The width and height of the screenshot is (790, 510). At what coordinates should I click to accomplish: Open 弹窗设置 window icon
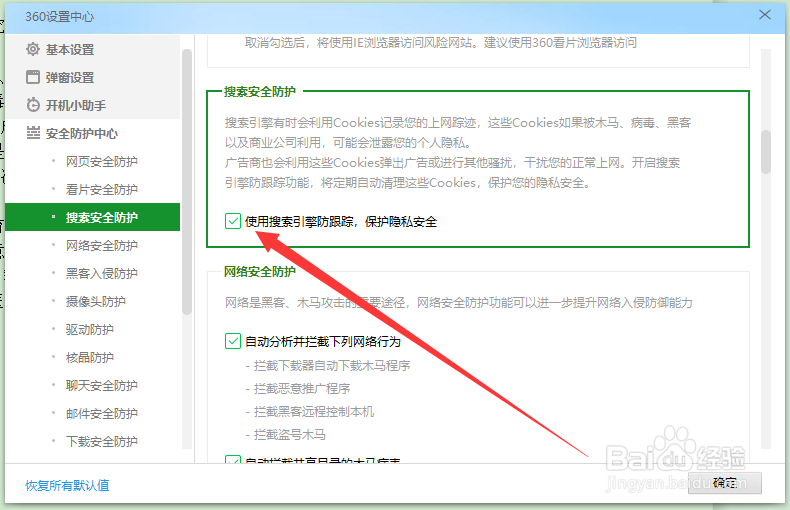pyautogui.click(x=33, y=77)
